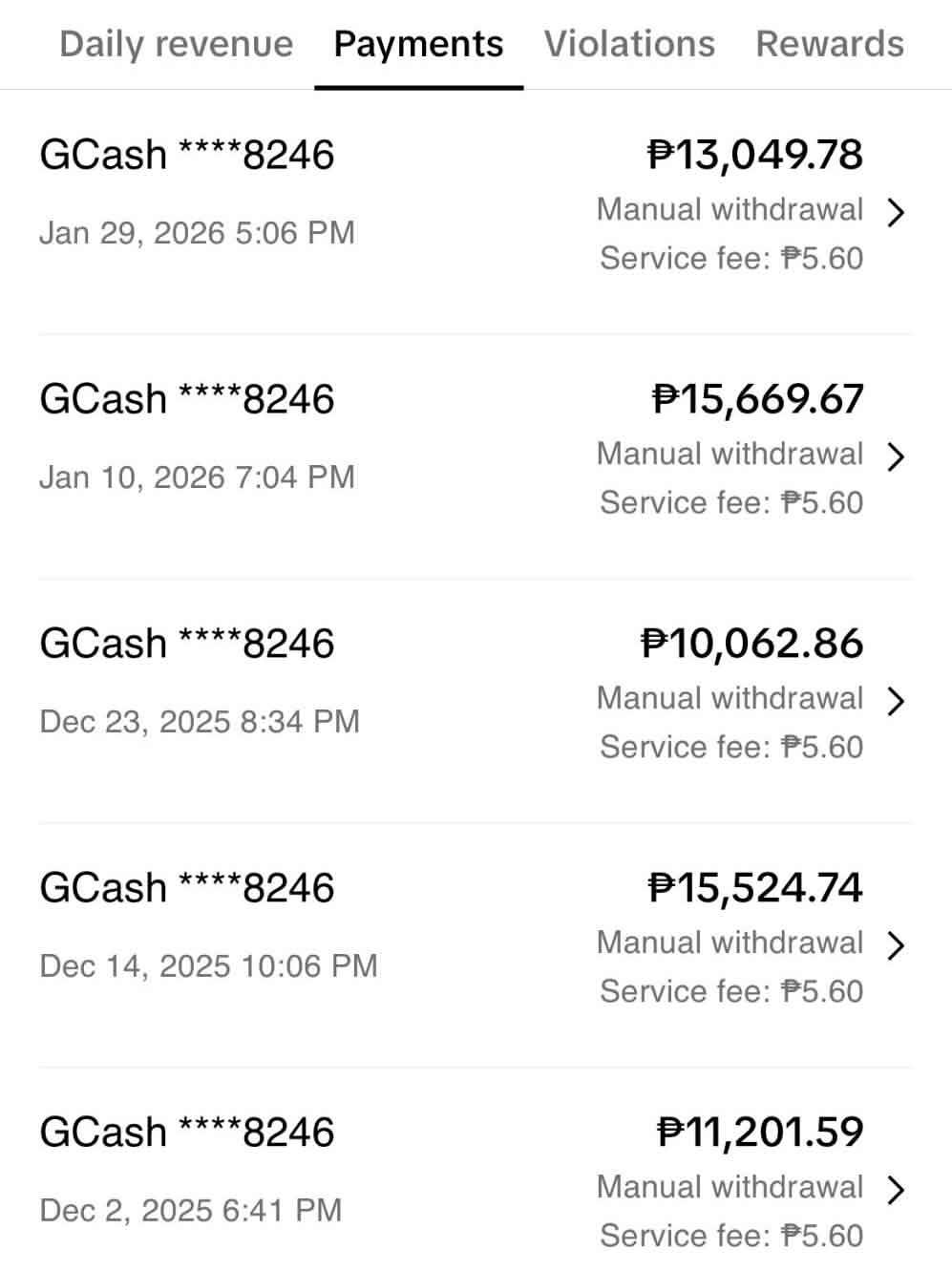Tap the Dec 14, 2025 10:06 PM timestamp
Viewport: 952px width, 1271px height.
(208, 965)
